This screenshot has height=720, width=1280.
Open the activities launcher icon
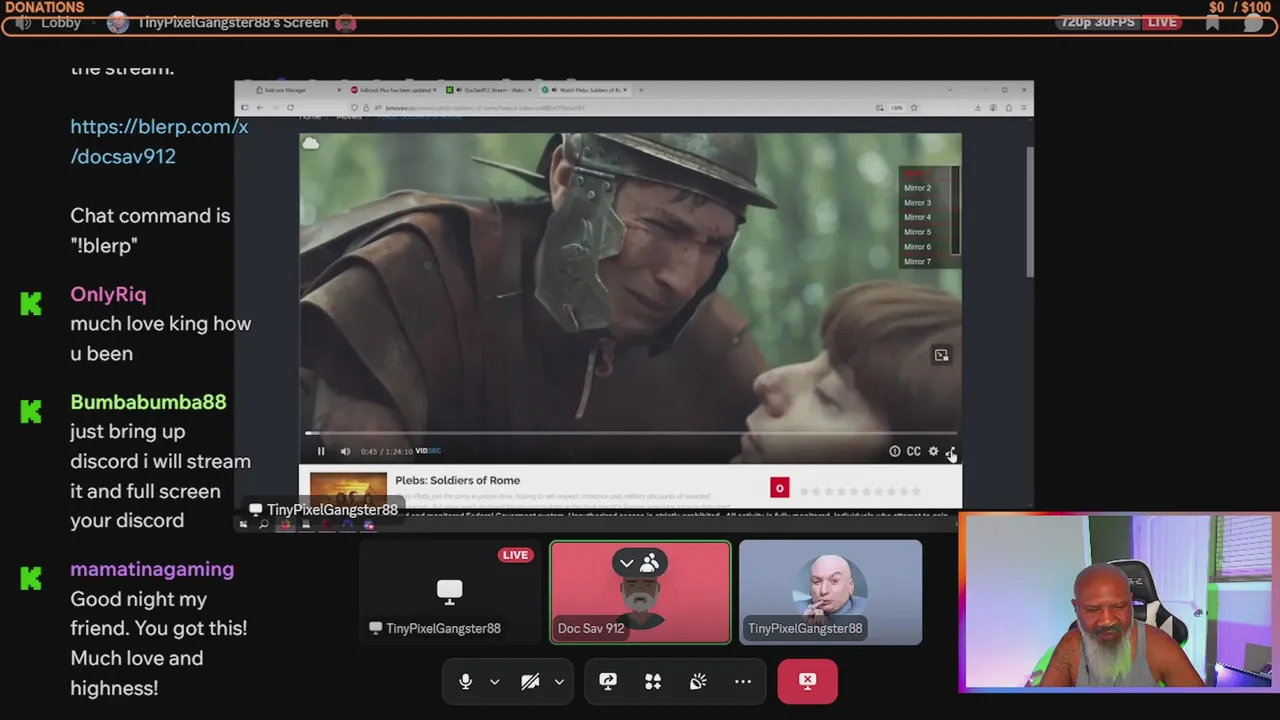(653, 681)
